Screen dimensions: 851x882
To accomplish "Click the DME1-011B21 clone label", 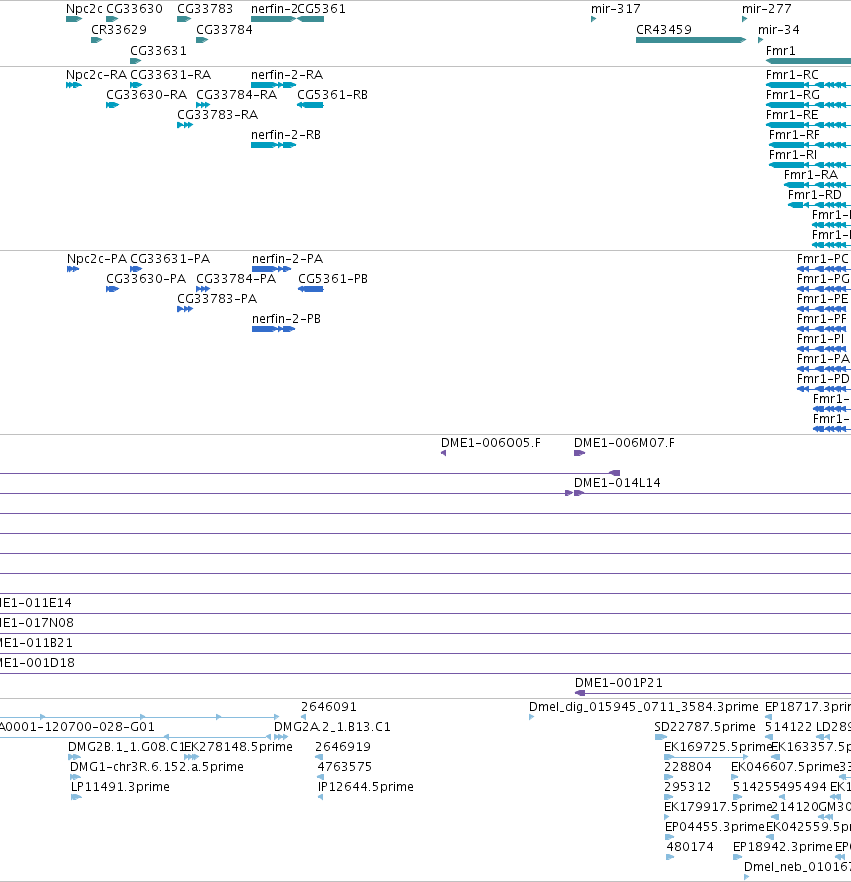I will [x=37, y=643].
